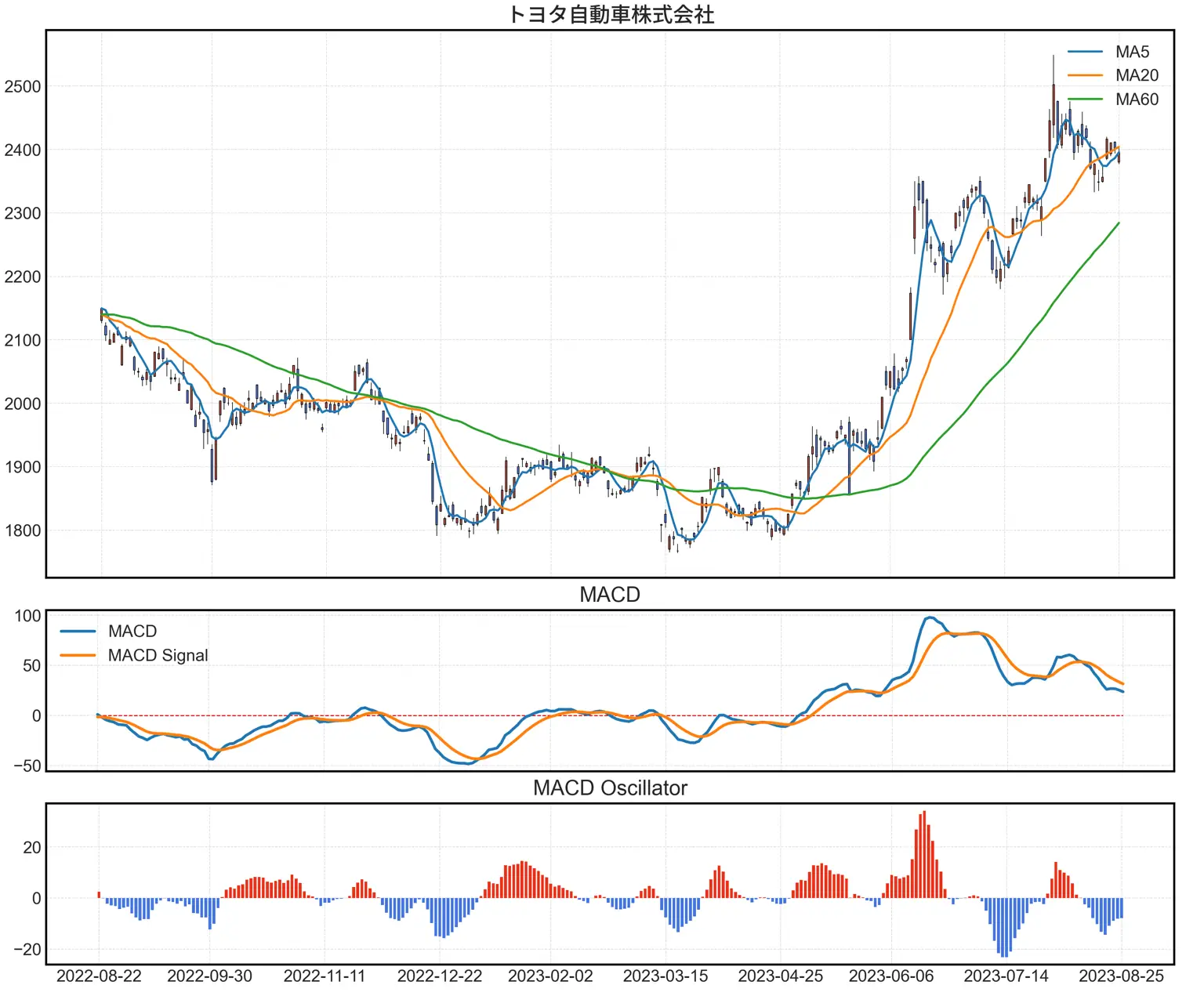The width and height of the screenshot is (1204, 1003).
Task: Click the 2023-06-06 date axis label
Action: (891, 976)
